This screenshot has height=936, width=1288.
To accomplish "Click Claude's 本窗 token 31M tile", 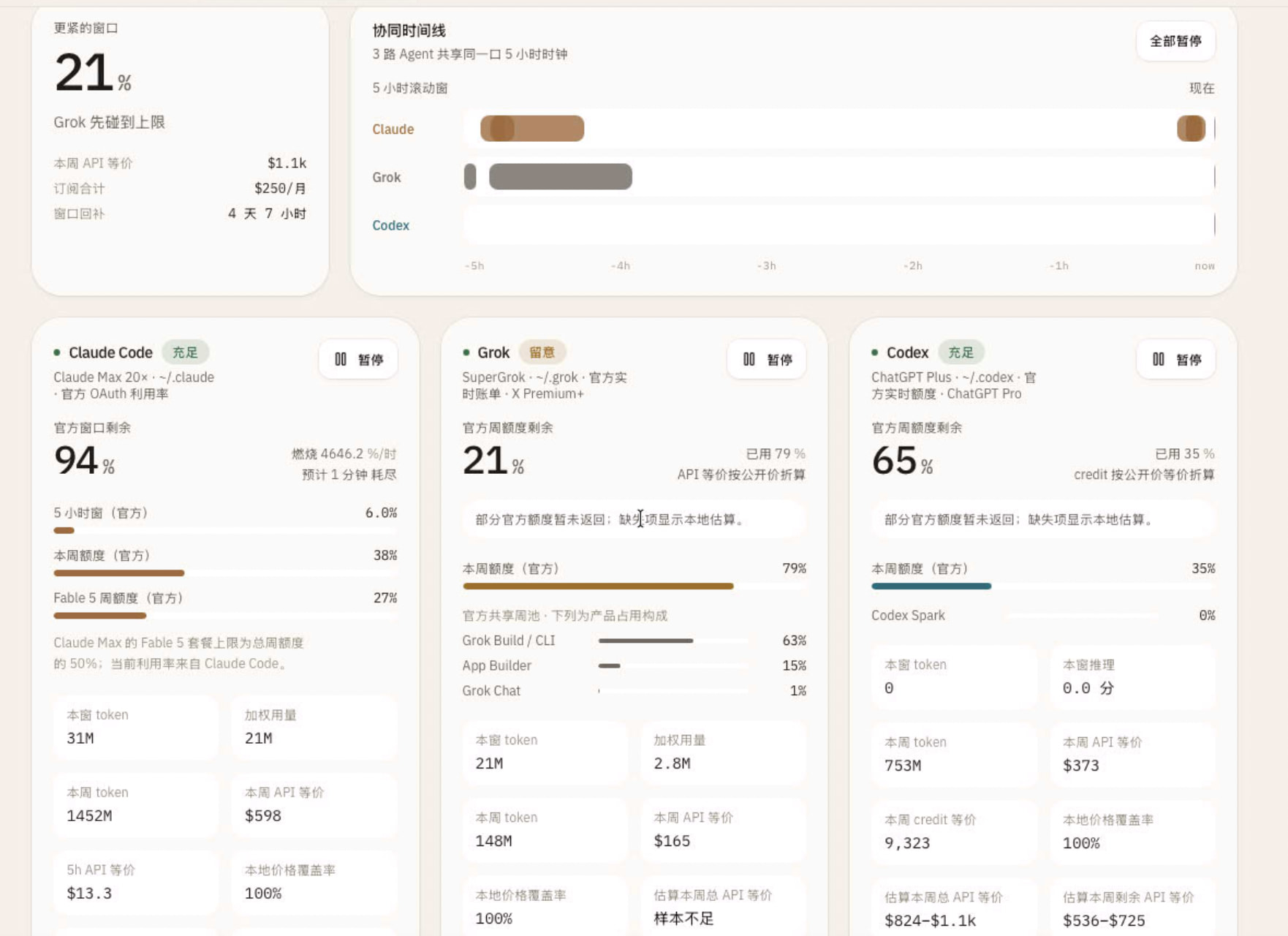I will coord(136,727).
